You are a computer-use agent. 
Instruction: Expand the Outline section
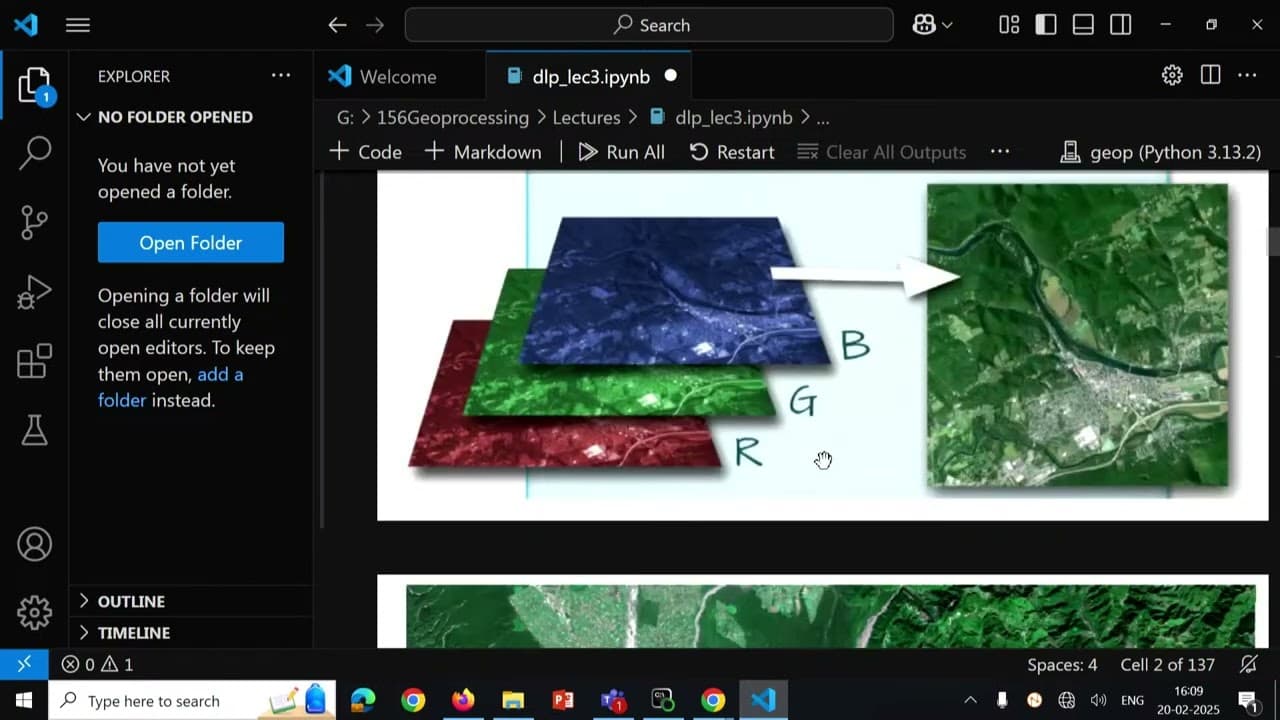pos(130,601)
